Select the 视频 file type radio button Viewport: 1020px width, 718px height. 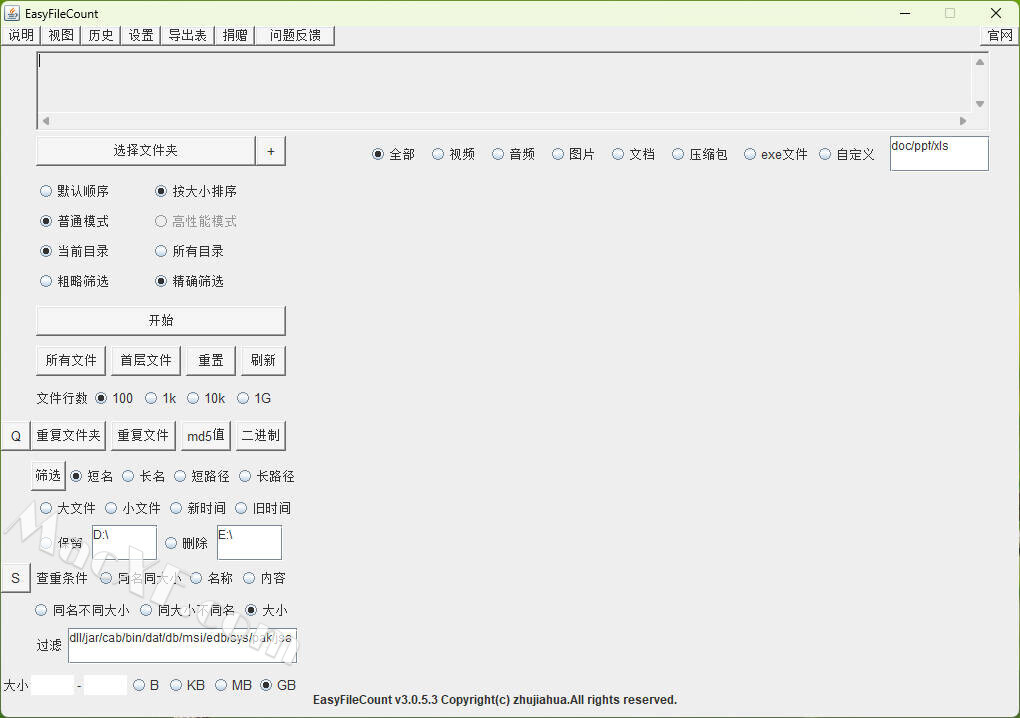(x=438, y=154)
